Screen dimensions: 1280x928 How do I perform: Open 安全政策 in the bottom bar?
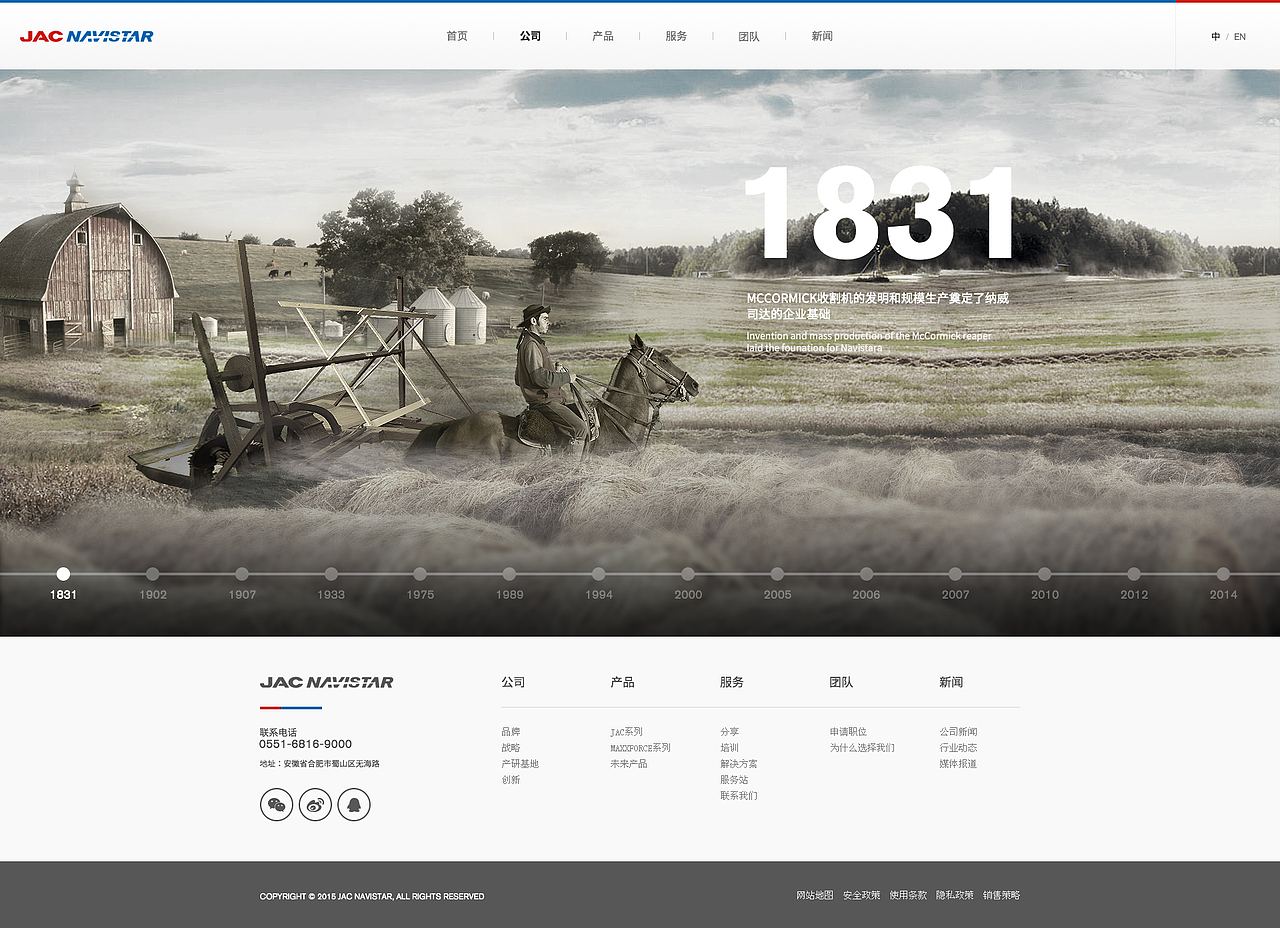[x=862, y=896]
